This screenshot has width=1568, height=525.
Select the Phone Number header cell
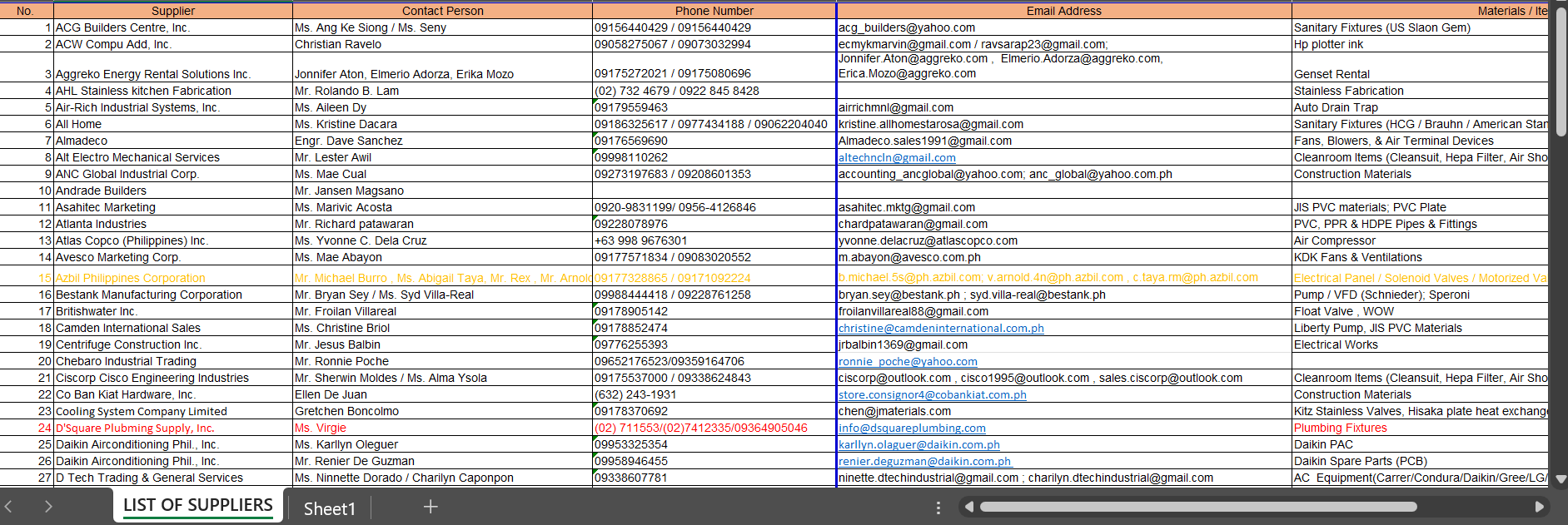click(714, 11)
